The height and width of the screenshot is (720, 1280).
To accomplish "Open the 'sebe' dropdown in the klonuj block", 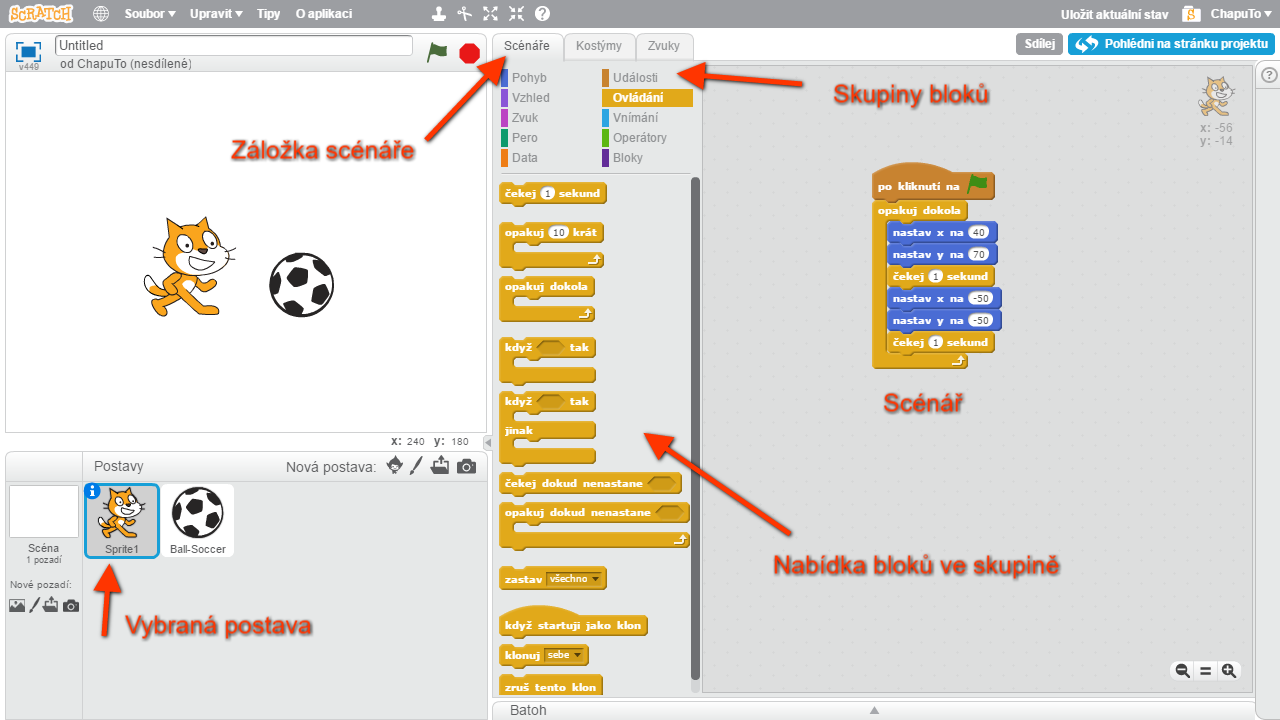I will (x=564, y=656).
